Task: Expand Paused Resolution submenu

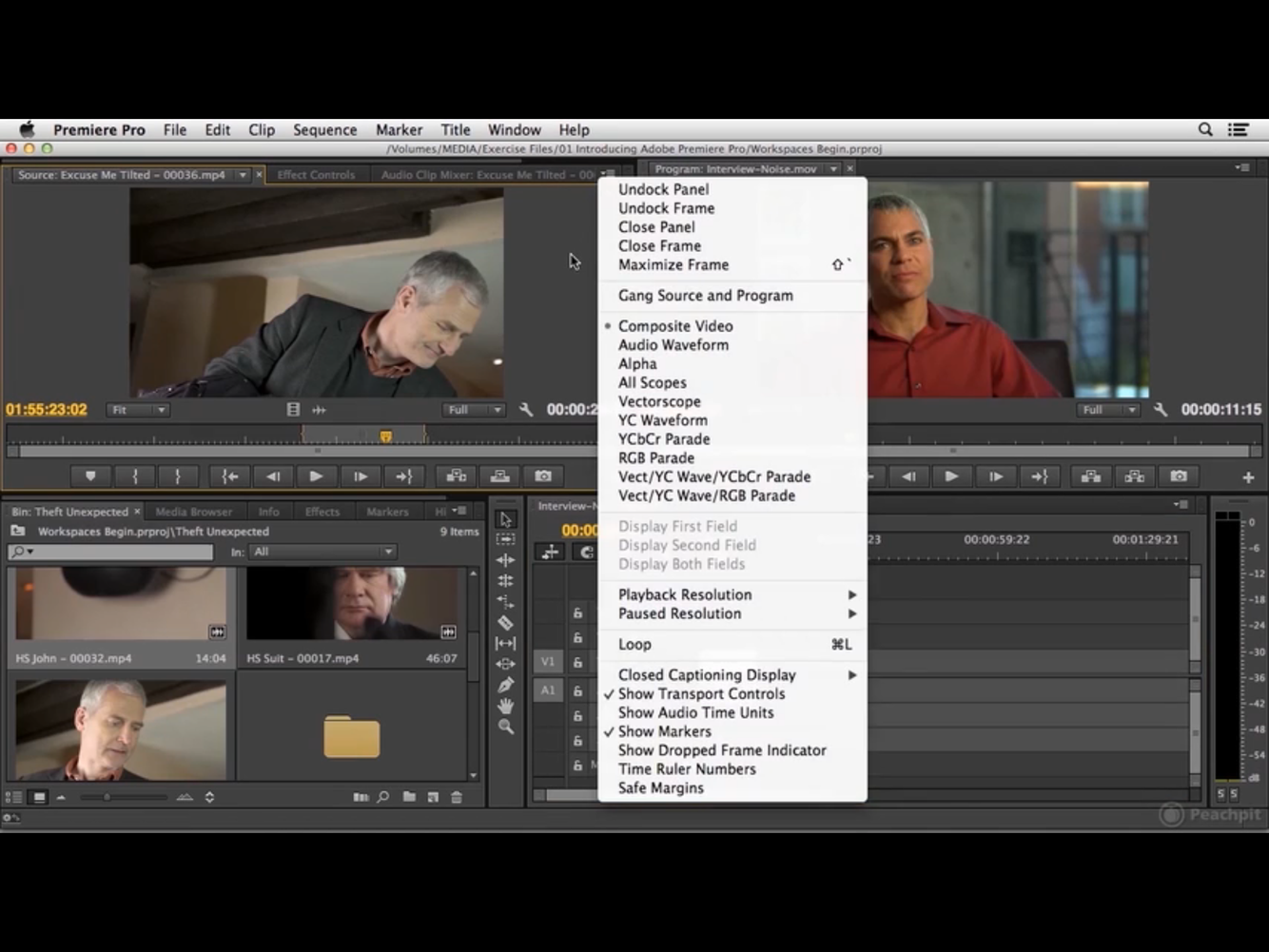Action: click(x=732, y=613)
